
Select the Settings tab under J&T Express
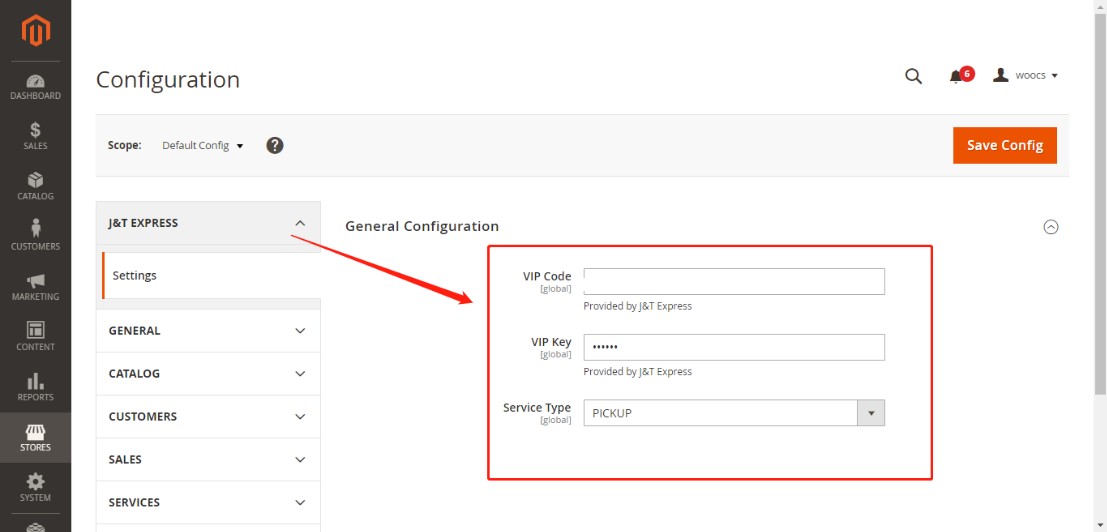pos(210,276)
